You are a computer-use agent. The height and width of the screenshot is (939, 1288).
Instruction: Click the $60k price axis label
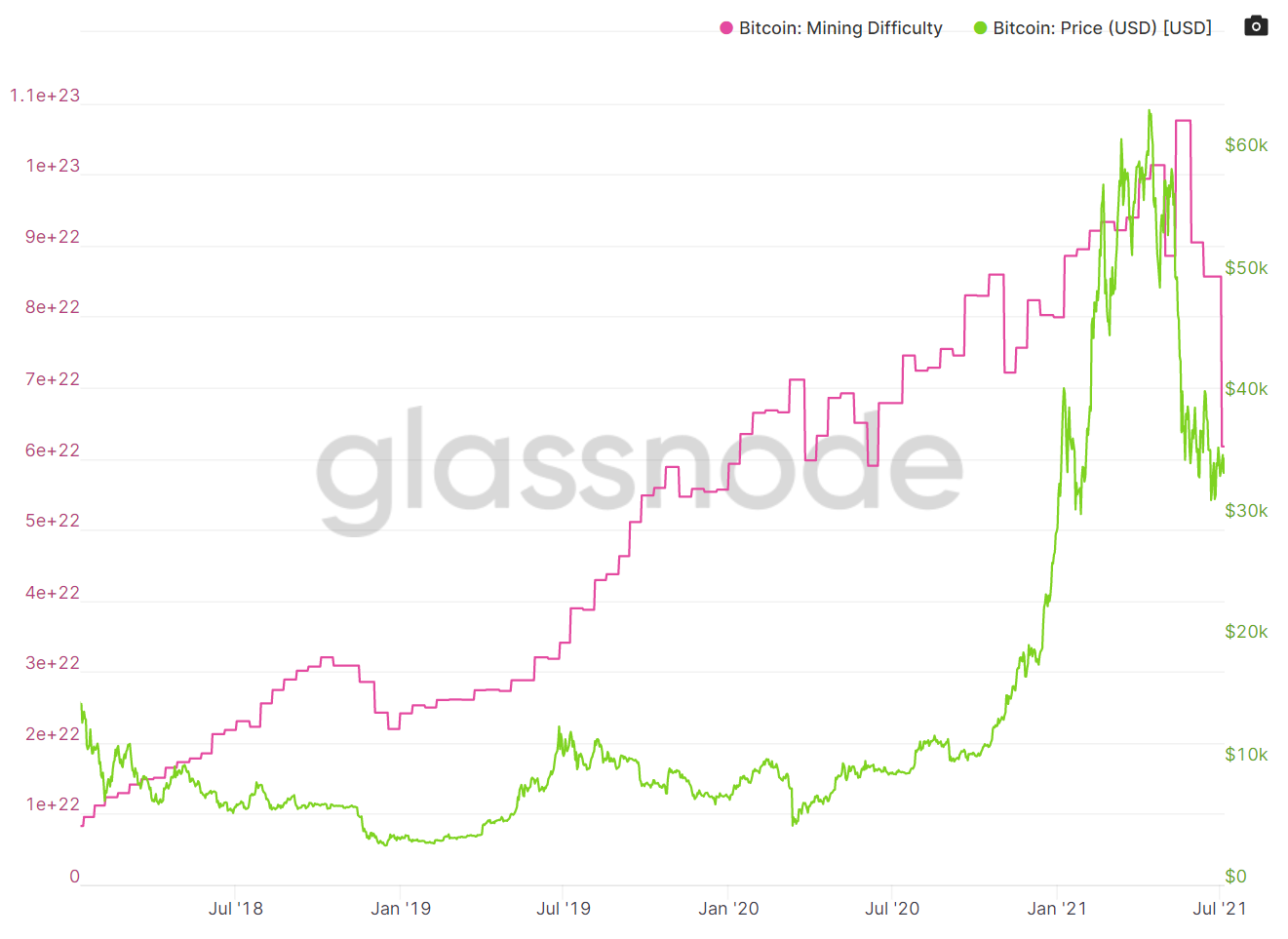click(x=1246, y=145)
